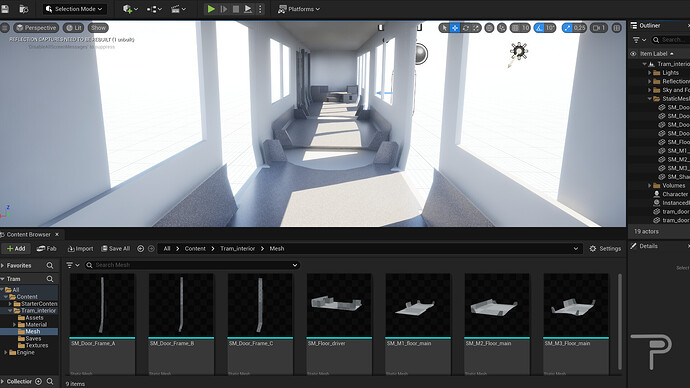Click the Skip frame button

click(224, 9)
